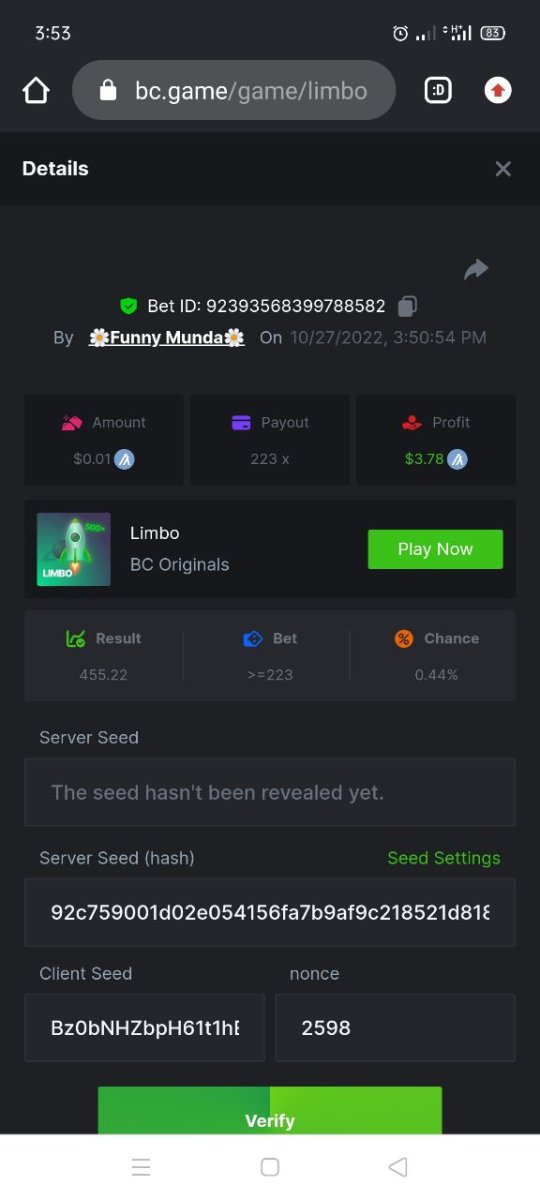Select the Server Seed hash field
Viewport: 540px width, 1200px height.
click(x=270, y=912)
